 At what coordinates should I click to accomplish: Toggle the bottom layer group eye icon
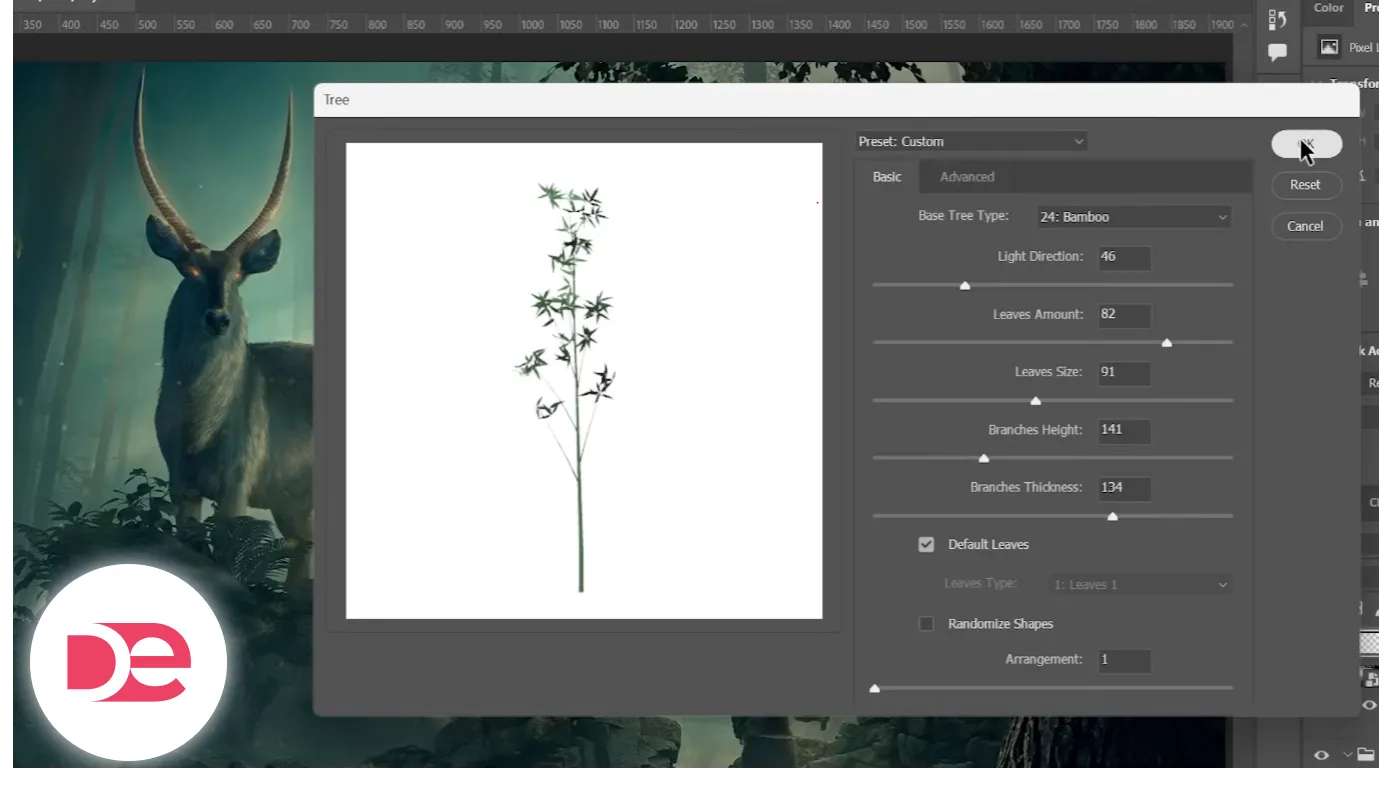click(x=1321, y=755)
